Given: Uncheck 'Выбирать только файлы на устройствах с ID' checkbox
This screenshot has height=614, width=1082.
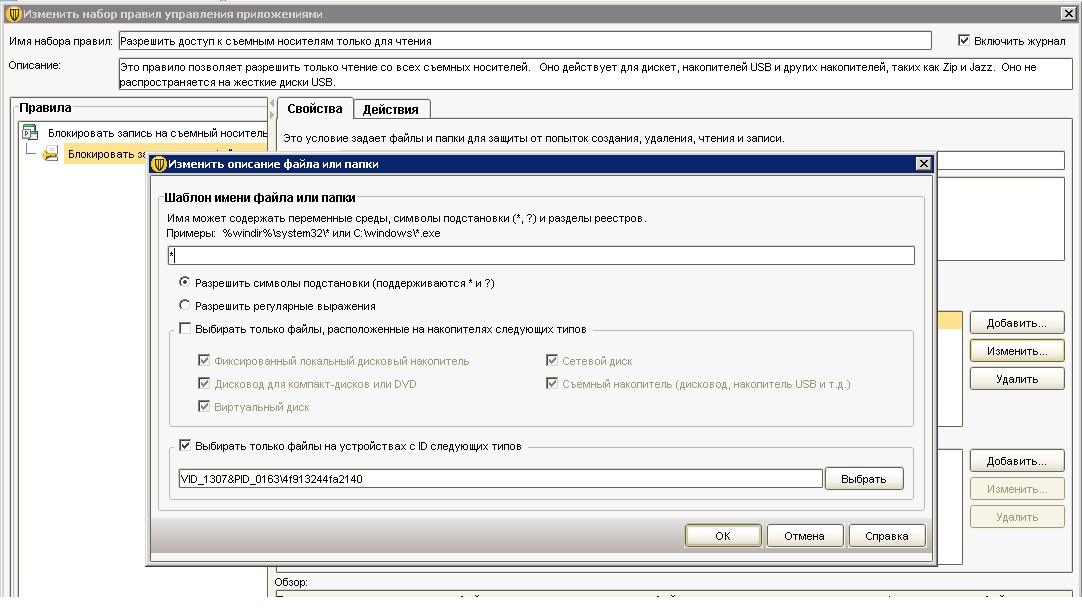Looking at the screenshot, I should (185, 446).
